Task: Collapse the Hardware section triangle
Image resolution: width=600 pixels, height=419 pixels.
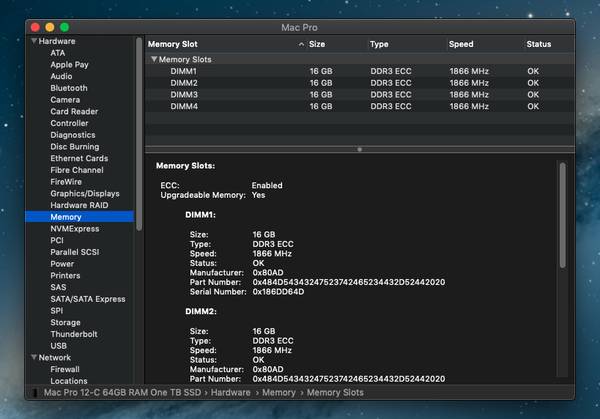Action: [34, 41]
